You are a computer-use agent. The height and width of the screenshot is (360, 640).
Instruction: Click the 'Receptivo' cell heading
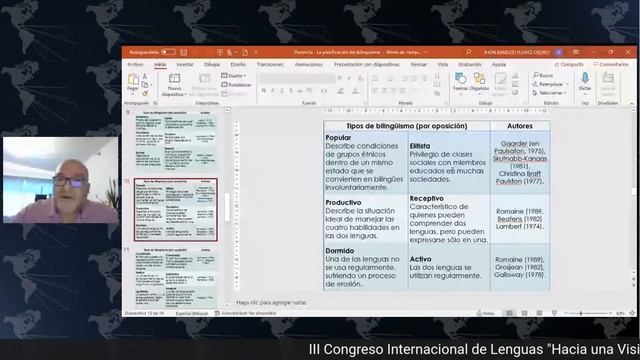tap(427, 198)
